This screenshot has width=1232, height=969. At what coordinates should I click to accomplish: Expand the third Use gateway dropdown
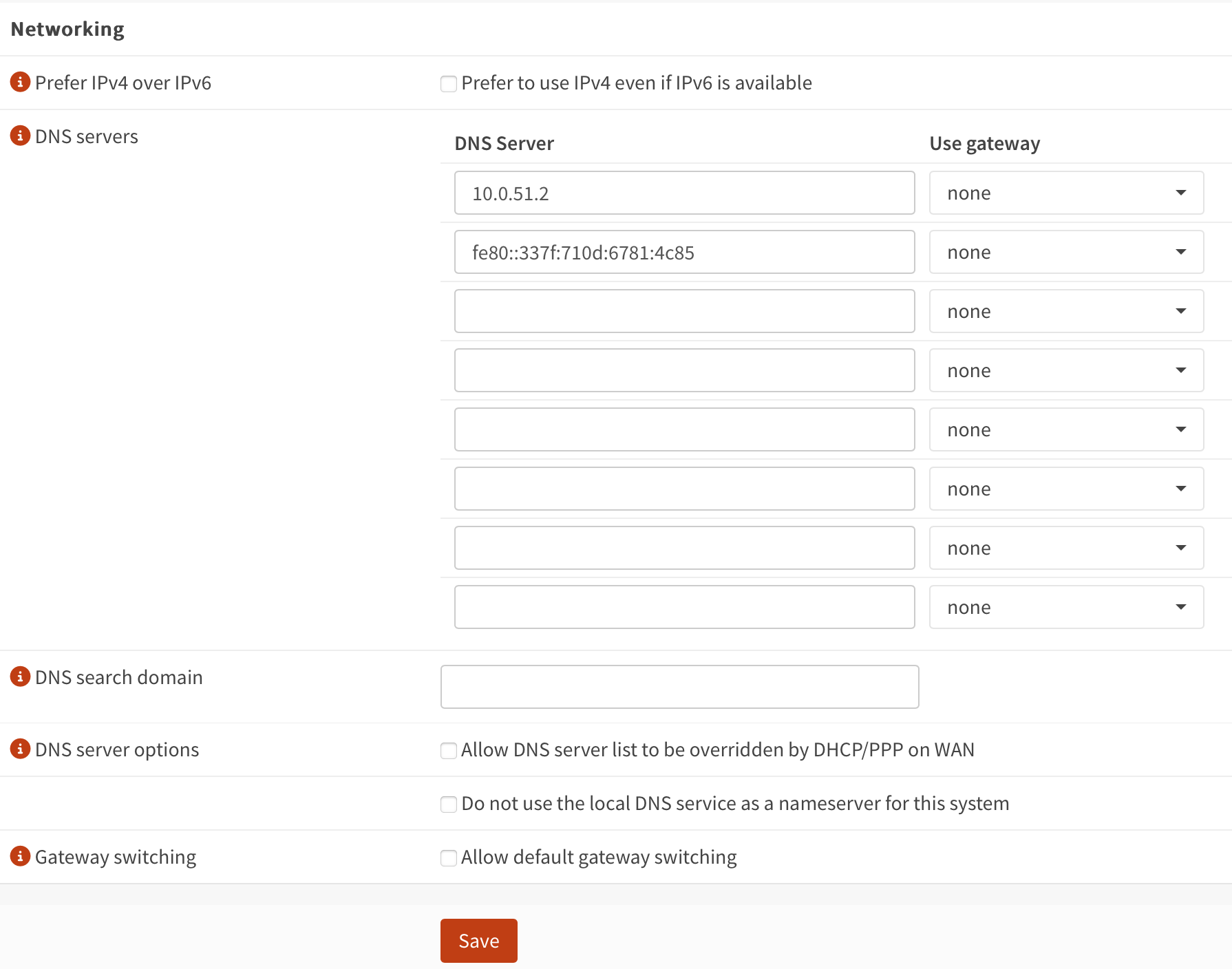coord(1066,311)
